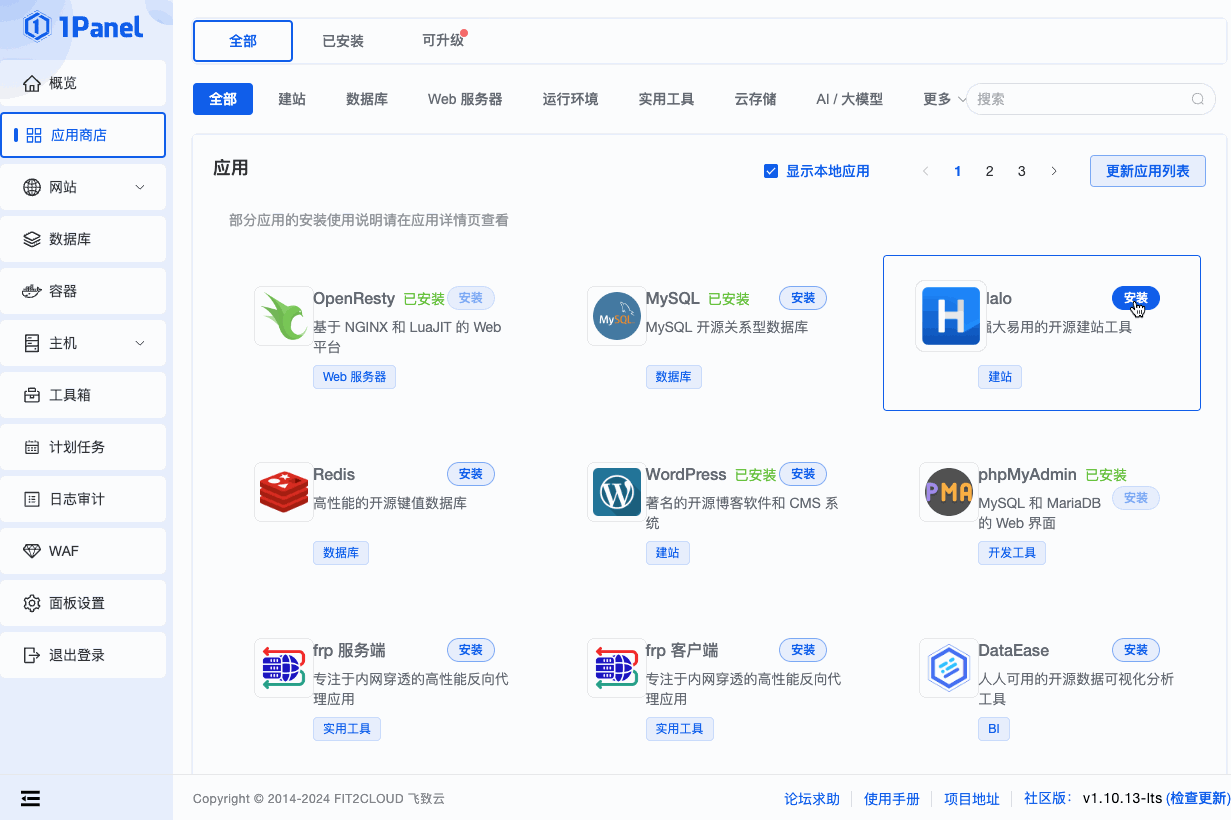Image resolution: width=1231 pixels, height=820 pixels.
Task: Click the frp 客户端 app icon
Action: click(x=617, y=668)
